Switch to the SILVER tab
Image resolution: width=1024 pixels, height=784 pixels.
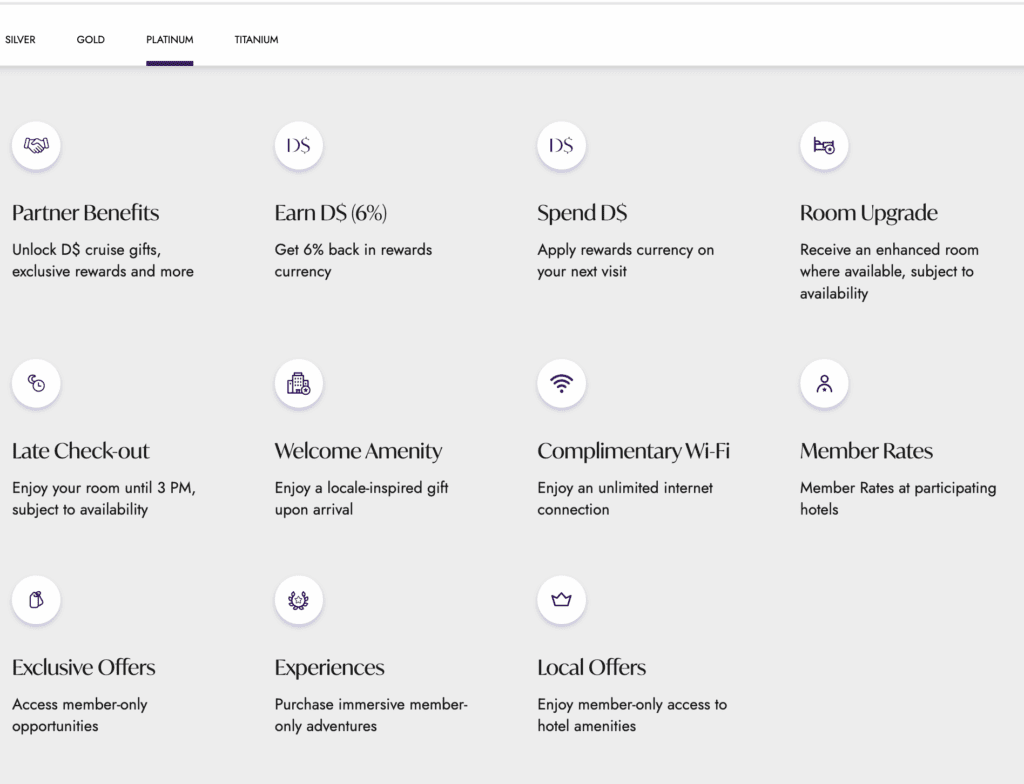click(20, 40)
